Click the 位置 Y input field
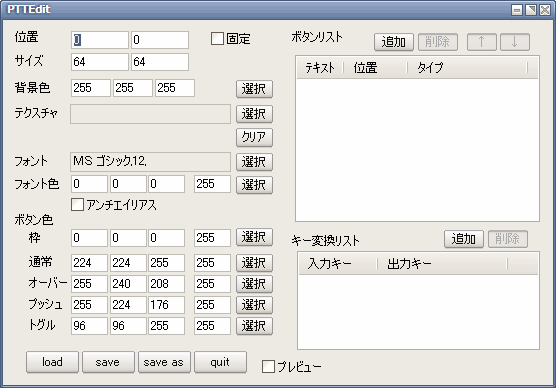 click(160, 40)
